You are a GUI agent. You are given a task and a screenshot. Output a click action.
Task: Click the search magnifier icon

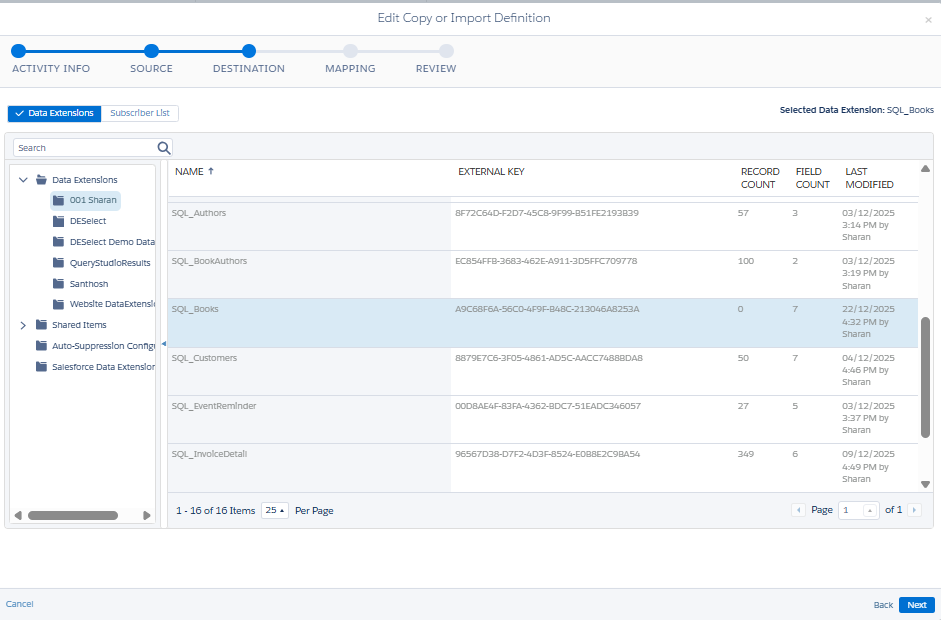pyautogui.click(x=164, y=147)
